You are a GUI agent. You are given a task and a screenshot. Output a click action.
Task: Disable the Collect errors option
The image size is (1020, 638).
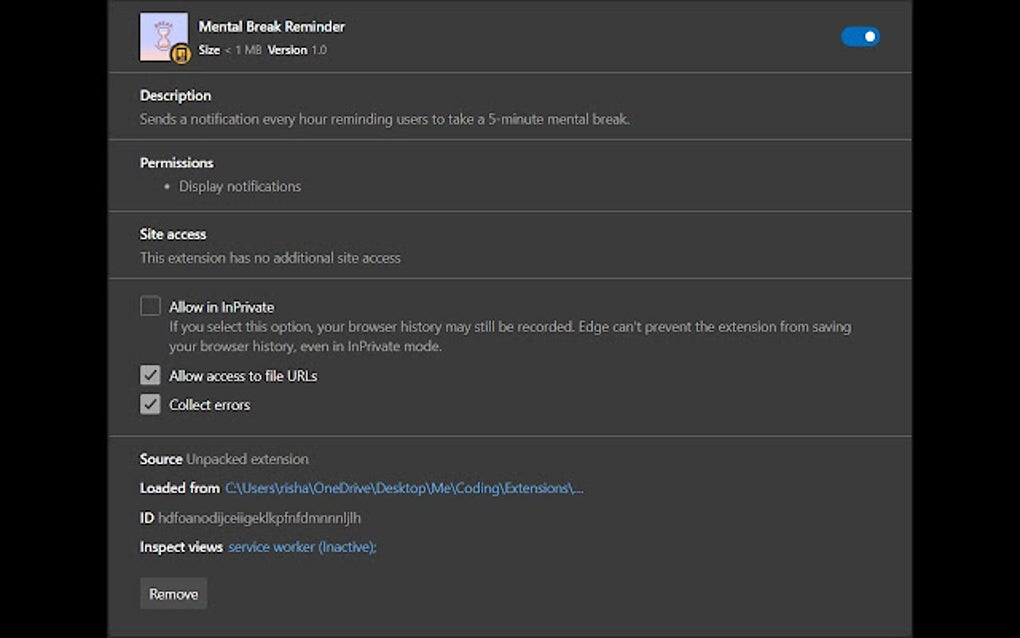click(x=150, y=404)
